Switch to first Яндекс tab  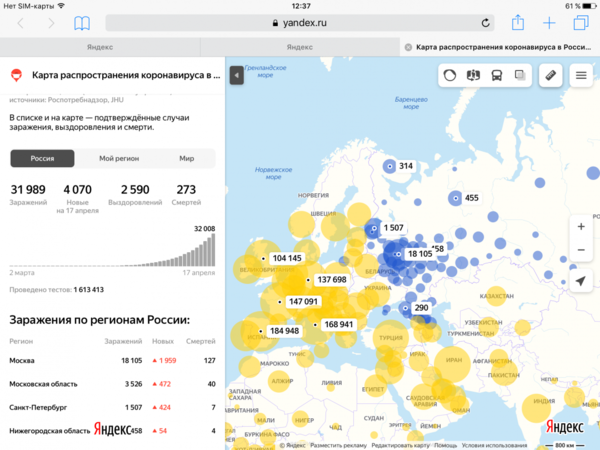[x=100, y=47]
